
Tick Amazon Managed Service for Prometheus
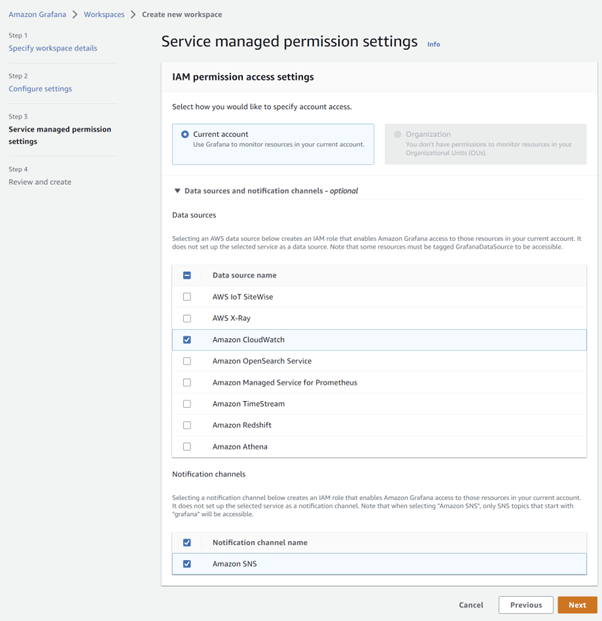click(x=187, y=383)
